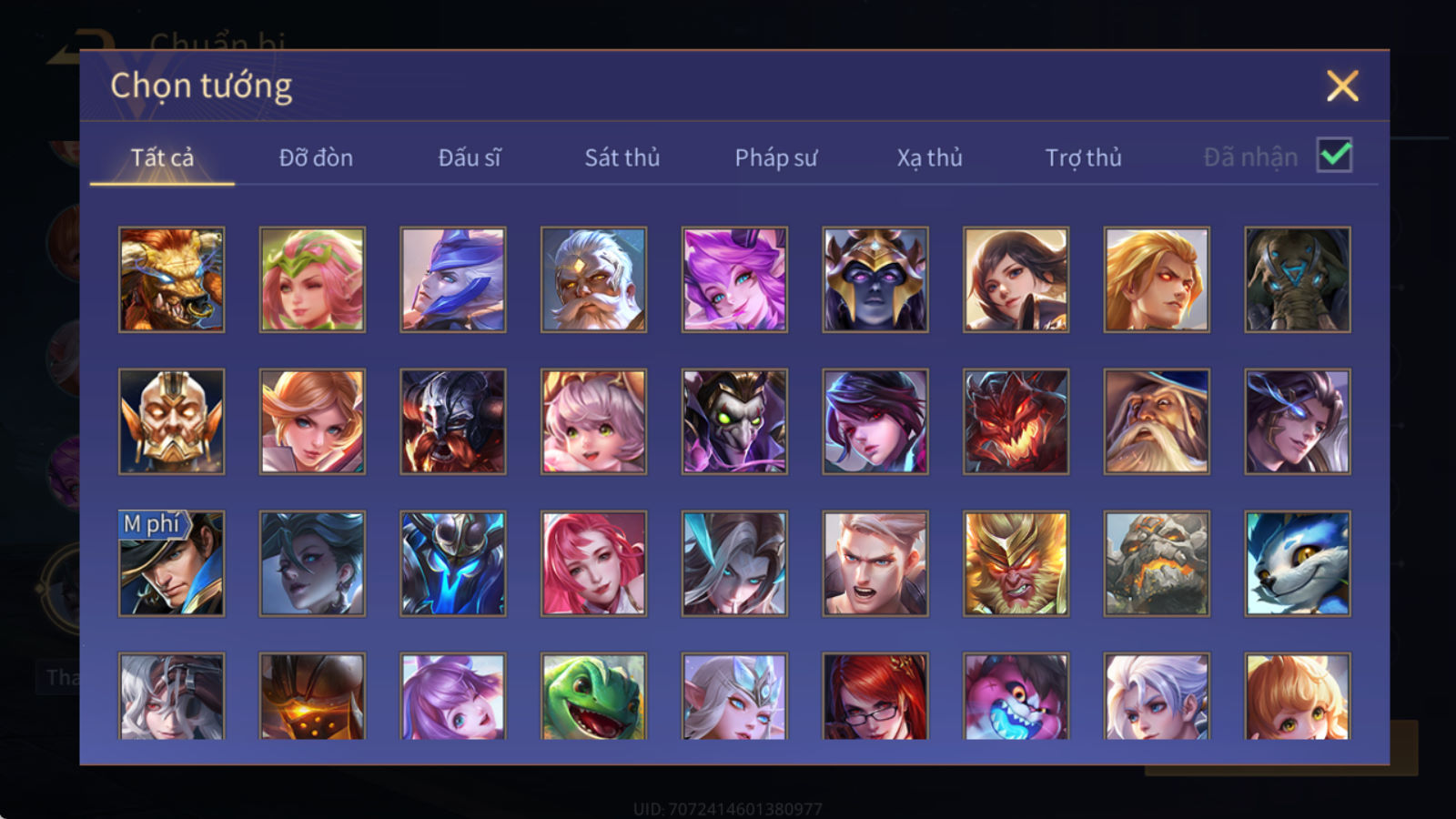Choose the elephant warrior hero

tap(1297, 279)
